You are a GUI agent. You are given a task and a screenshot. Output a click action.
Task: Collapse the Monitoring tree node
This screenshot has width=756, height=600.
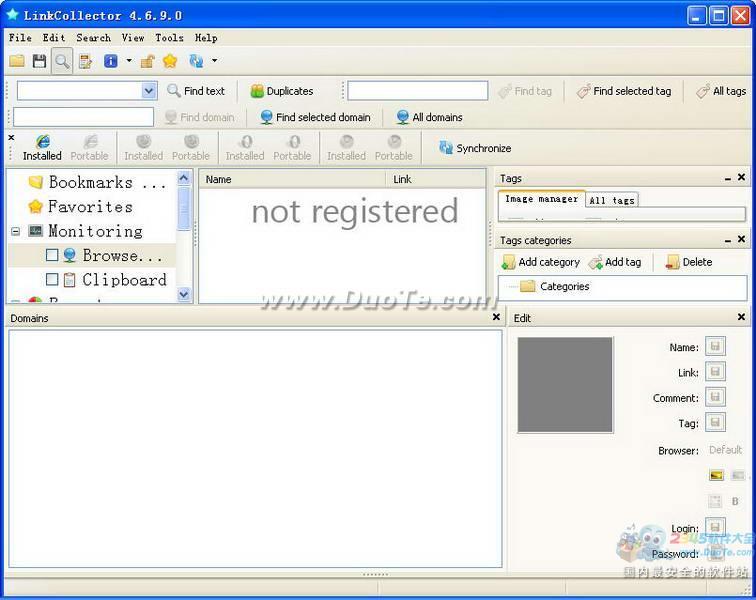point(15,232)
